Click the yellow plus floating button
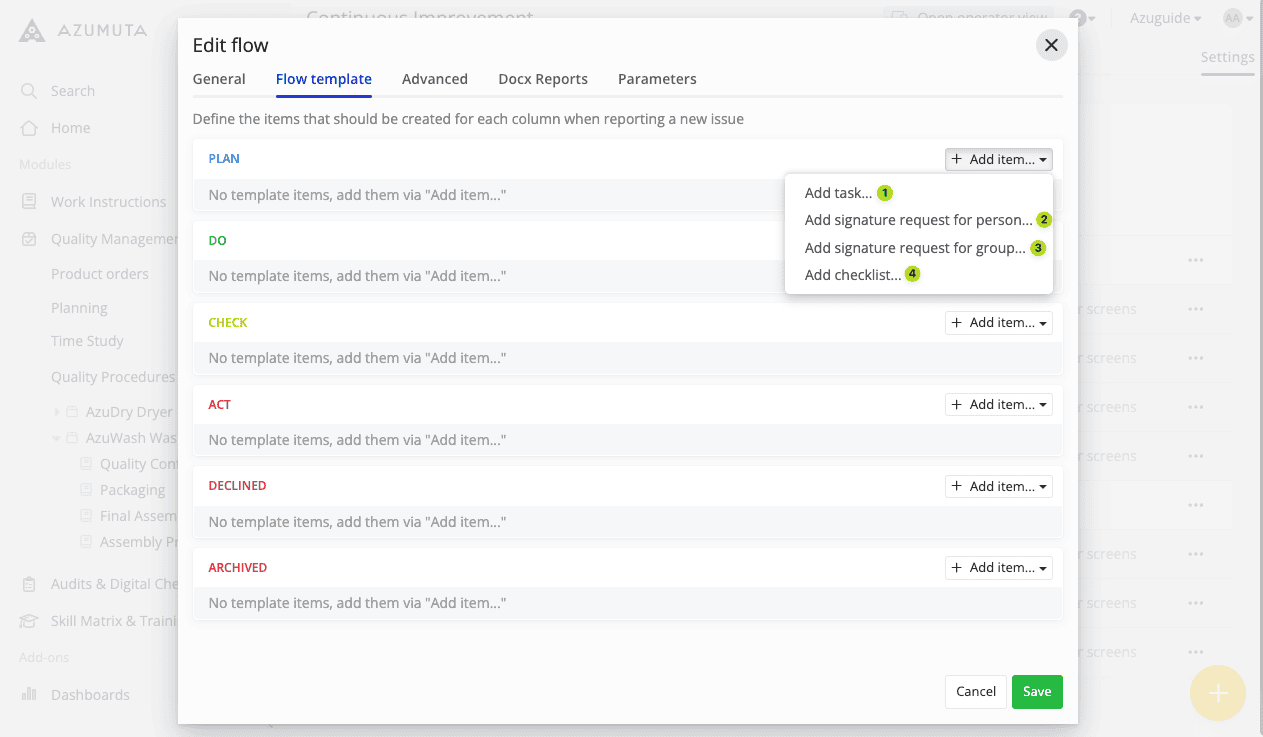 pos(1217,693)
